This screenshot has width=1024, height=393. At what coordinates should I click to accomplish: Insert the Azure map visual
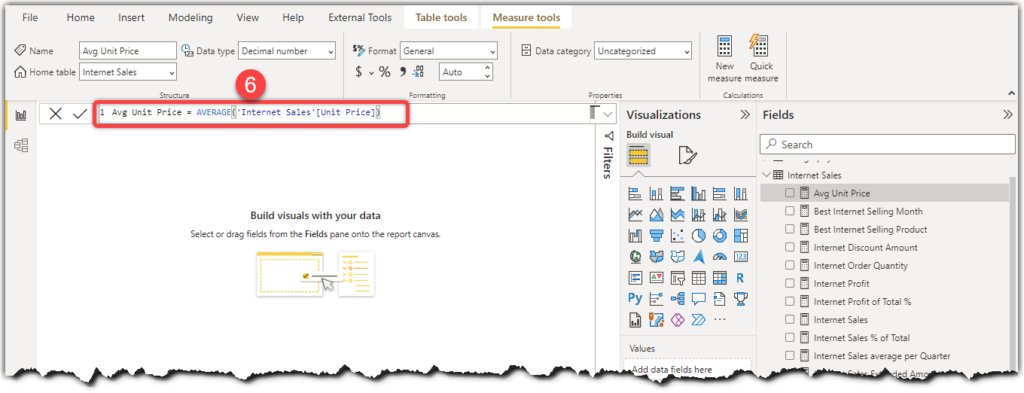tap(698, 257)
